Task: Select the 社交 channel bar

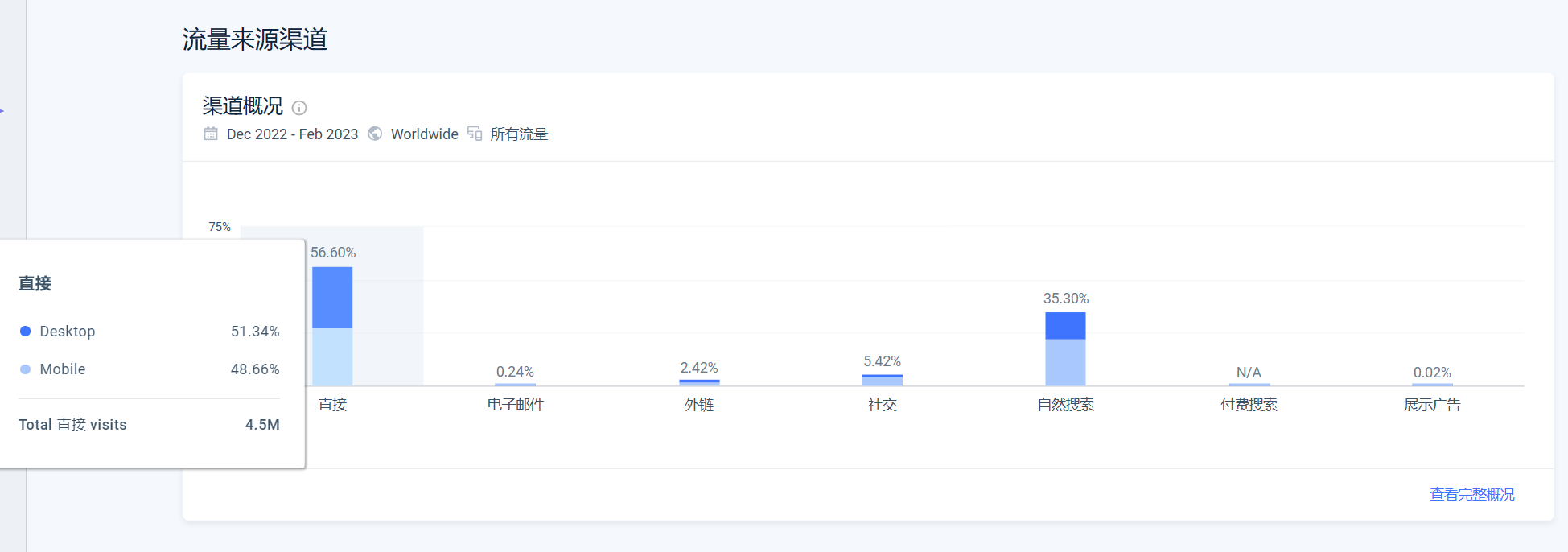Action: [882, 381]
